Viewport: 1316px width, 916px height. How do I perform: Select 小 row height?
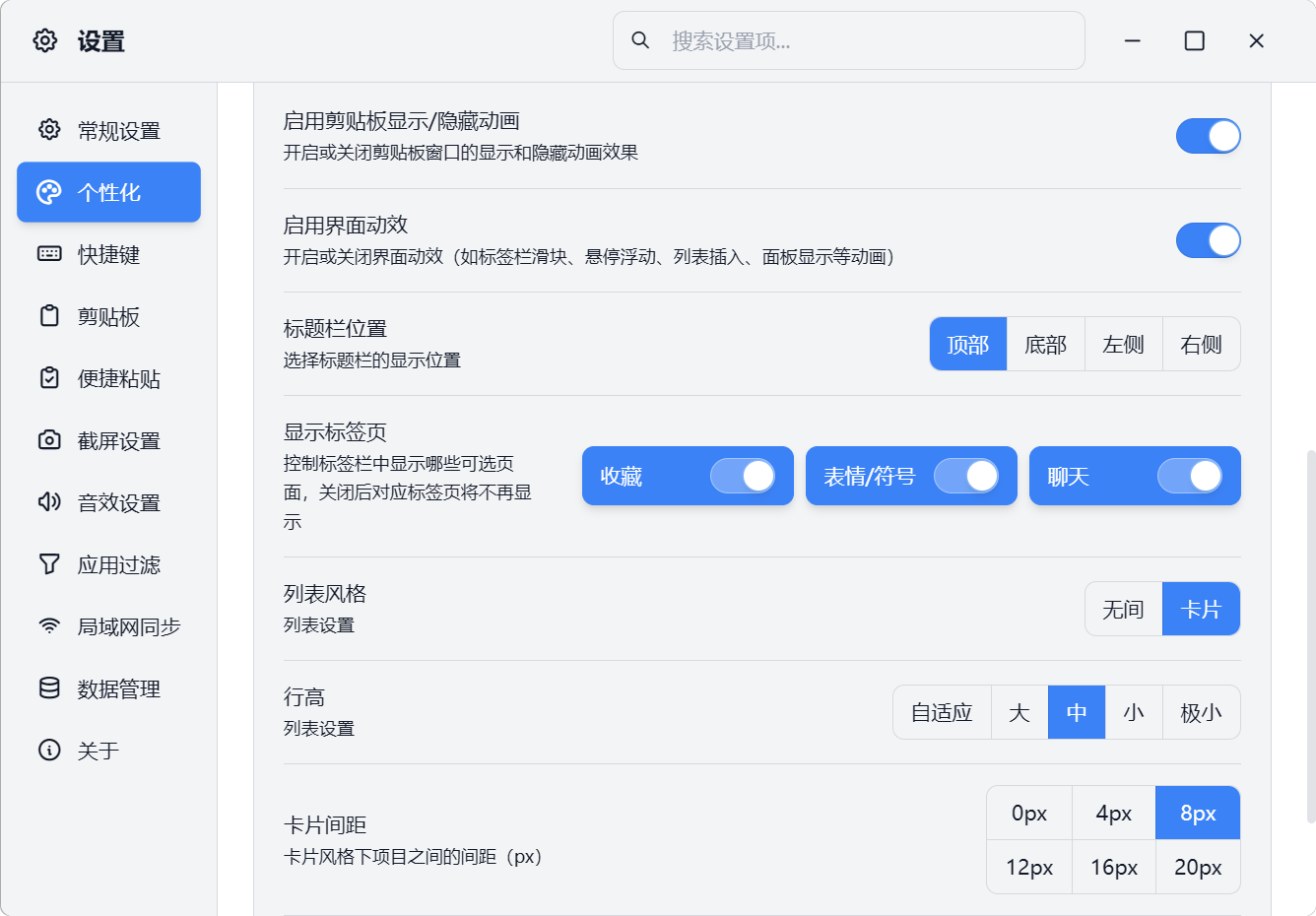click(x=1134, y=712)
